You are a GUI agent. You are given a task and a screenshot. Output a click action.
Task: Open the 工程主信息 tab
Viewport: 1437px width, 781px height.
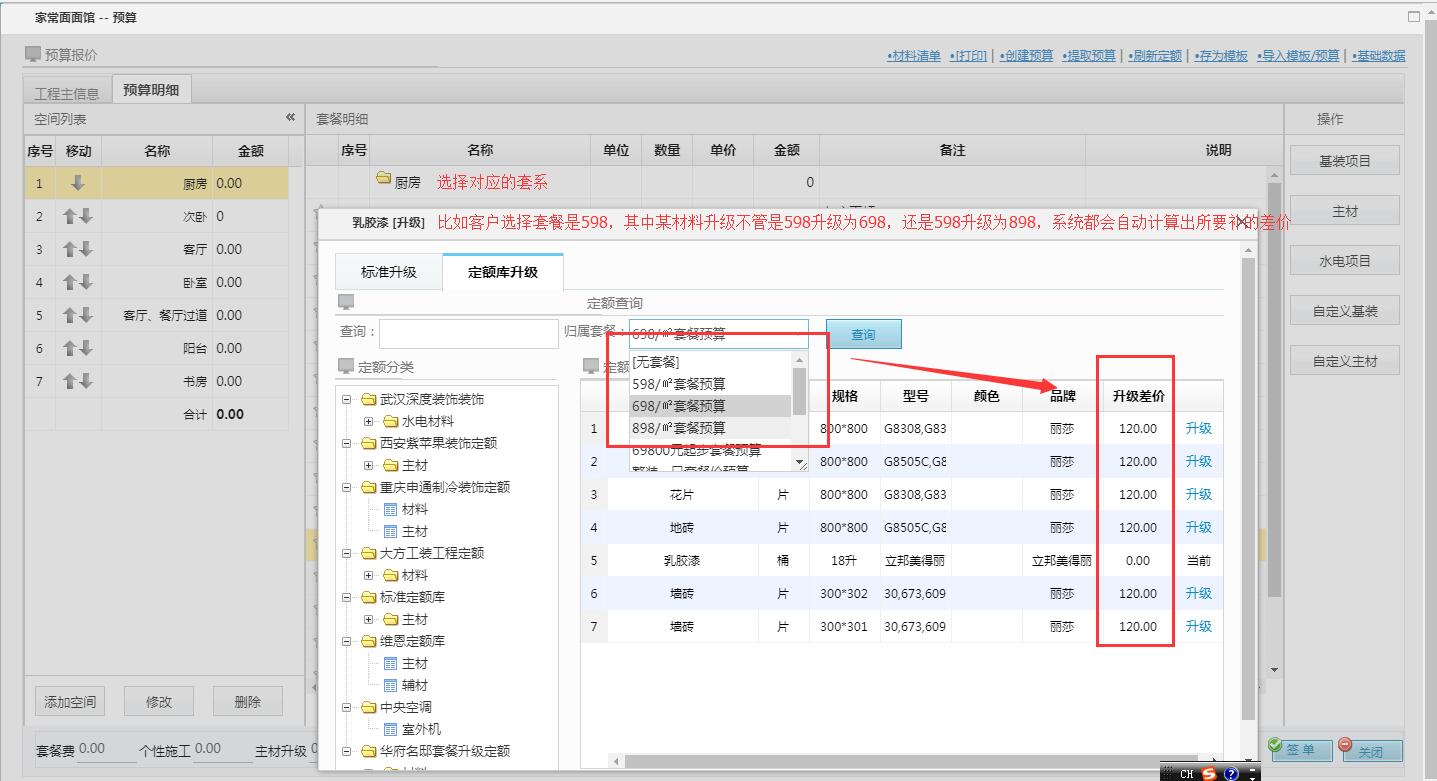point(67,93)
